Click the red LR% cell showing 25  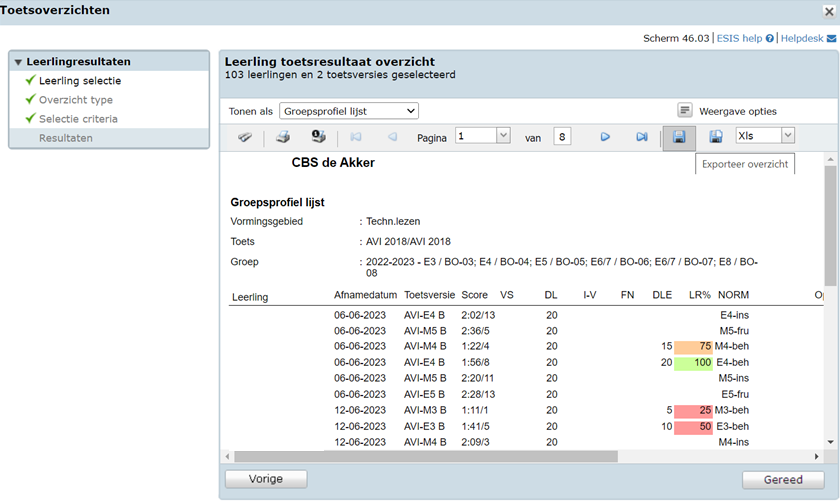693,410
